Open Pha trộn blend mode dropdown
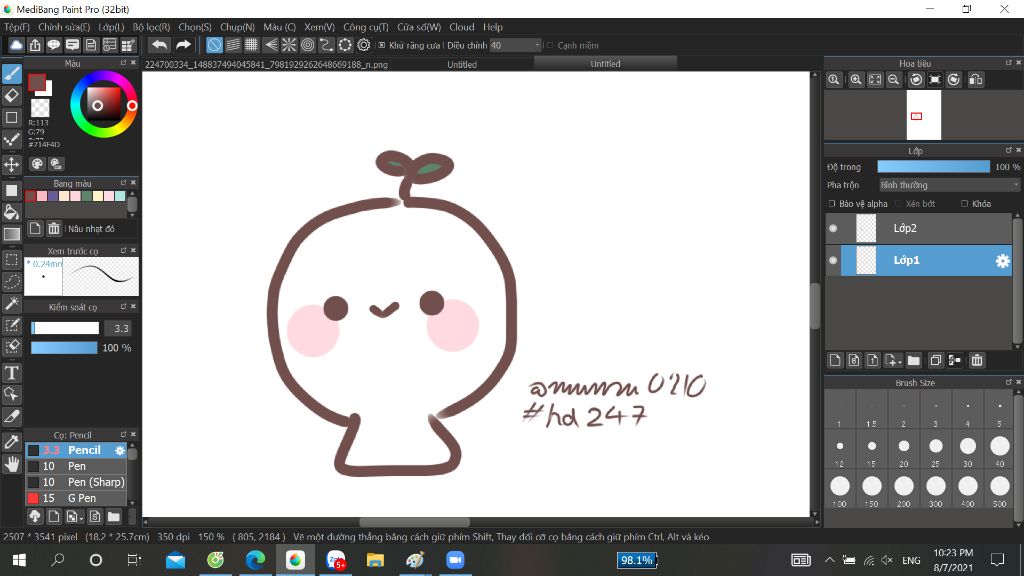This screenshot has width=1024, height=576. coord(949,185)
